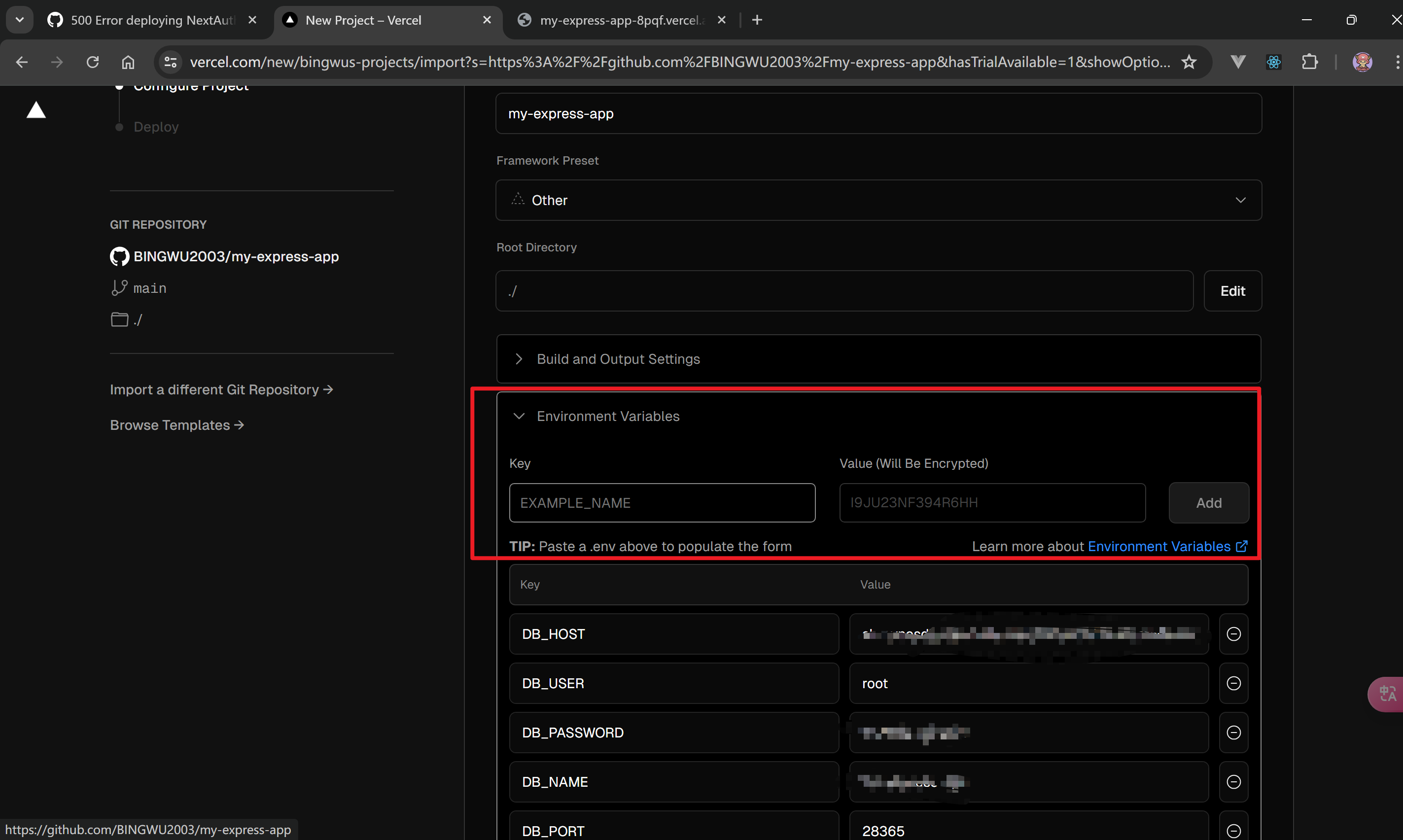
Task: Remove the DB_HOST variable row
Action: 1233,634
